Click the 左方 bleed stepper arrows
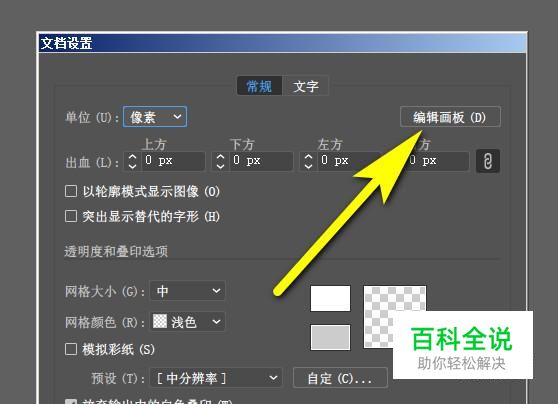The height and width of the screenshot is (404, 558). [308, 161]
